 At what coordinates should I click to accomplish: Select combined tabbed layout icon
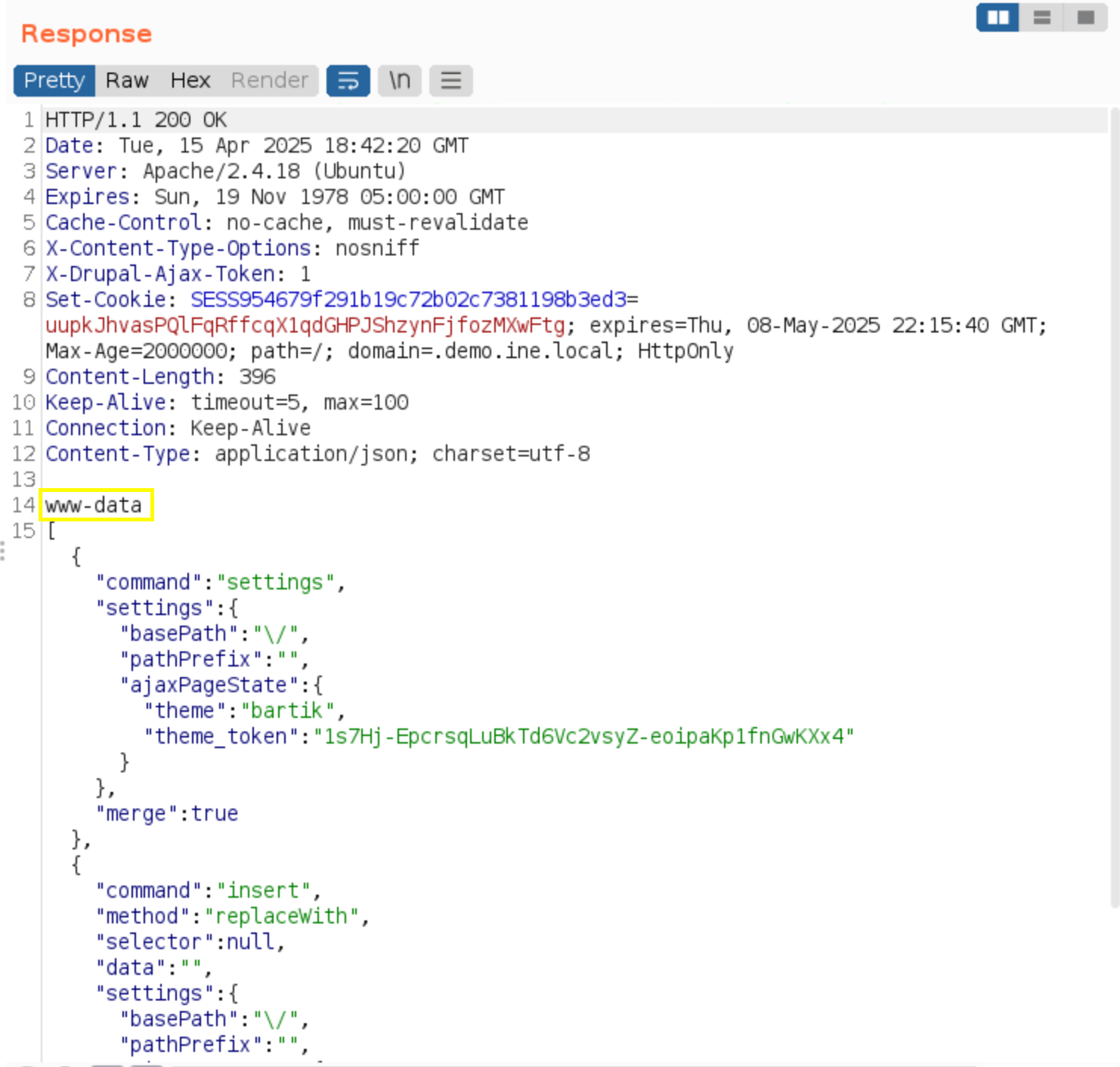click(1085, 17)
